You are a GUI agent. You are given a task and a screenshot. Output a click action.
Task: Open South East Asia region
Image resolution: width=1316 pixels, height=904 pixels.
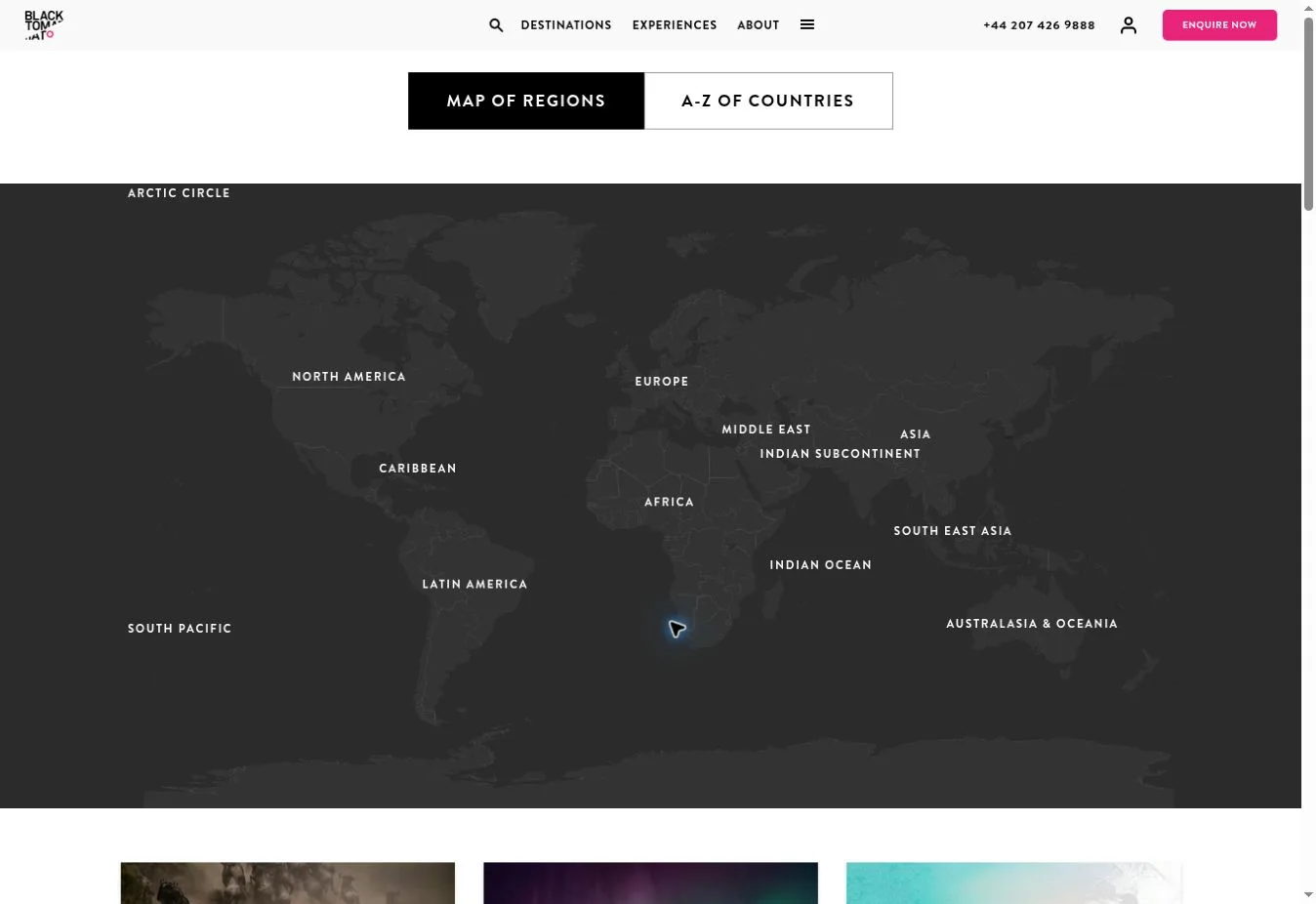click(x=953, y=531)
